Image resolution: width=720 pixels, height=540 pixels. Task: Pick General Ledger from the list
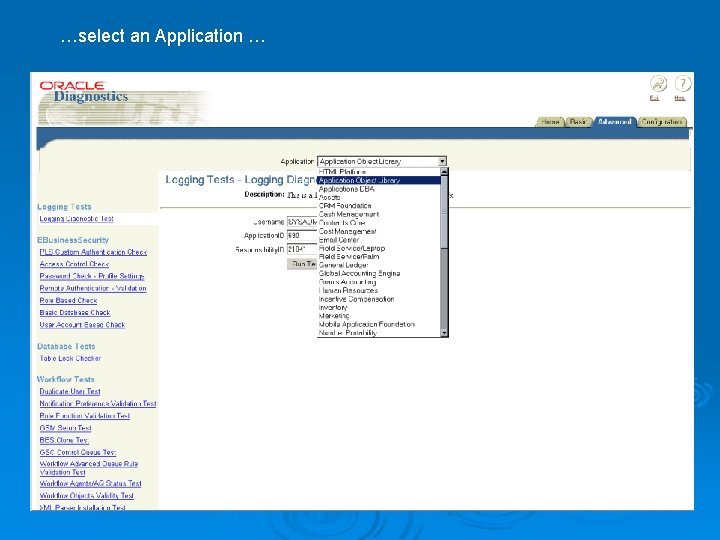379,265
